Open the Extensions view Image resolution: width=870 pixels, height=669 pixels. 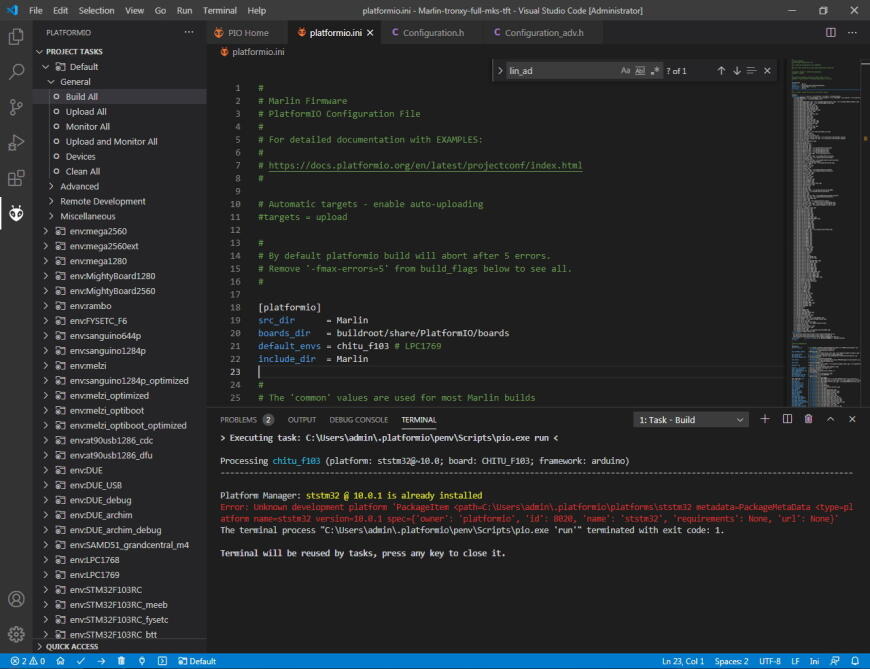pos(16,178)
